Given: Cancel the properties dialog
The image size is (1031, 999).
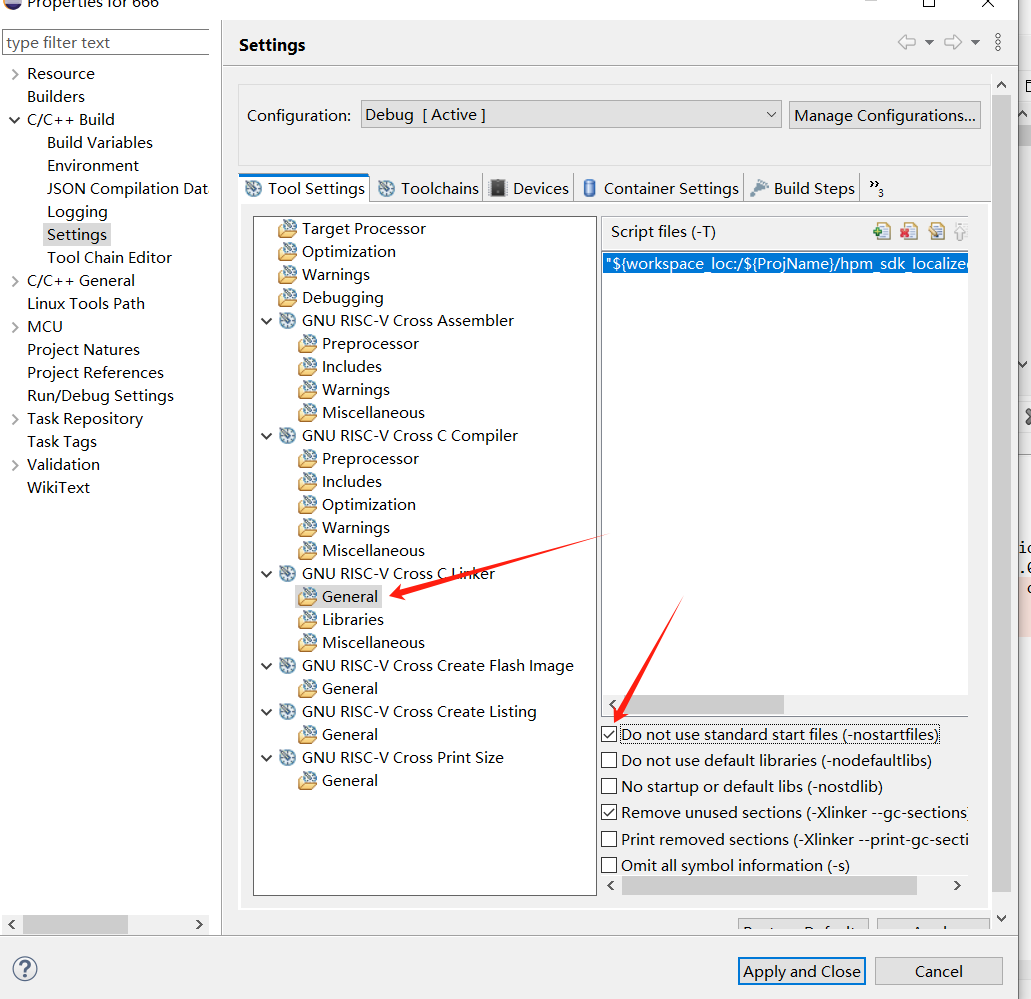Looking at the screenshot, I should tap(938, 971).
